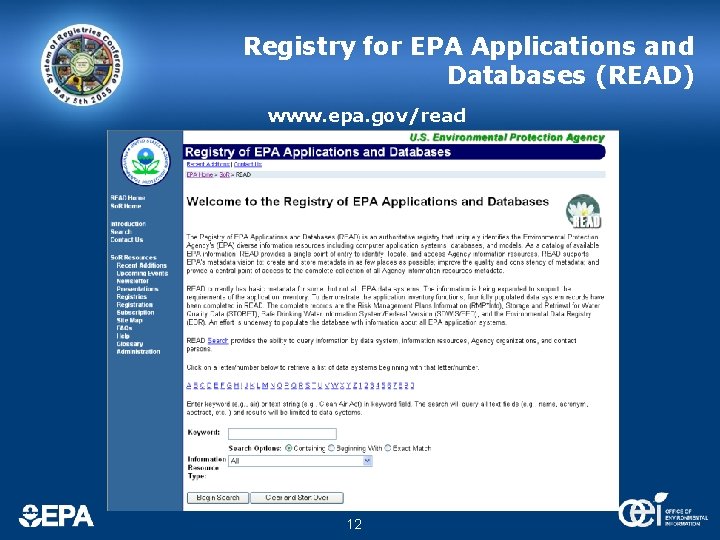This screenshot has height=540, width=720.
Task: Select the Containing search option
Action: [289, 448]
